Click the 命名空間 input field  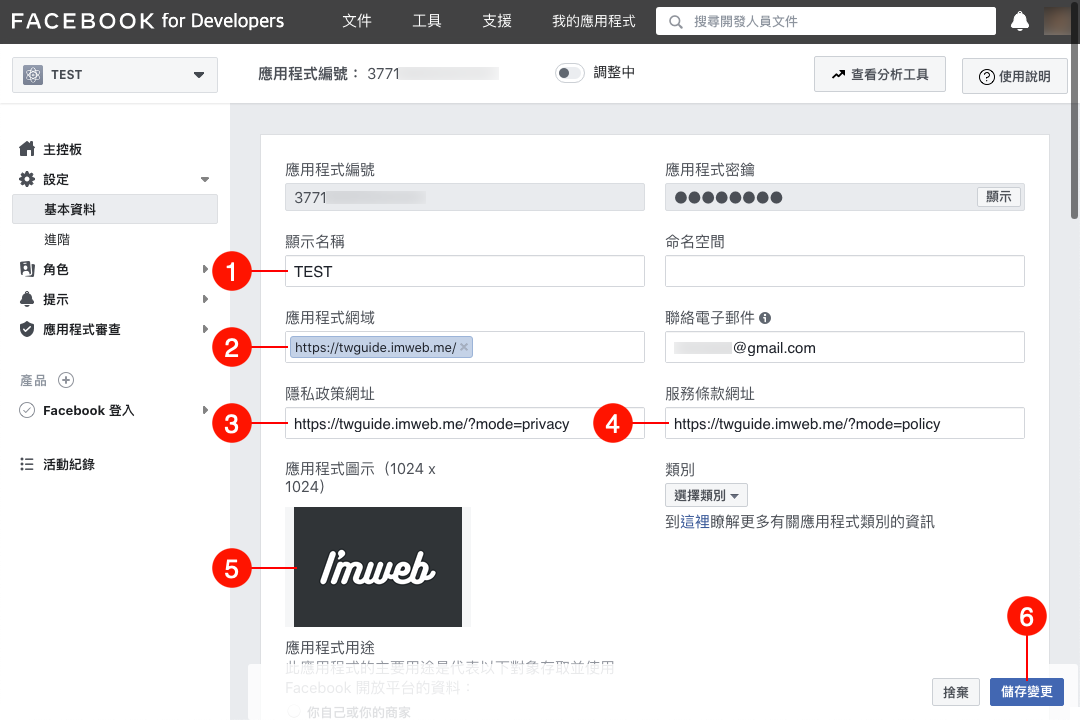click(844, 271)
